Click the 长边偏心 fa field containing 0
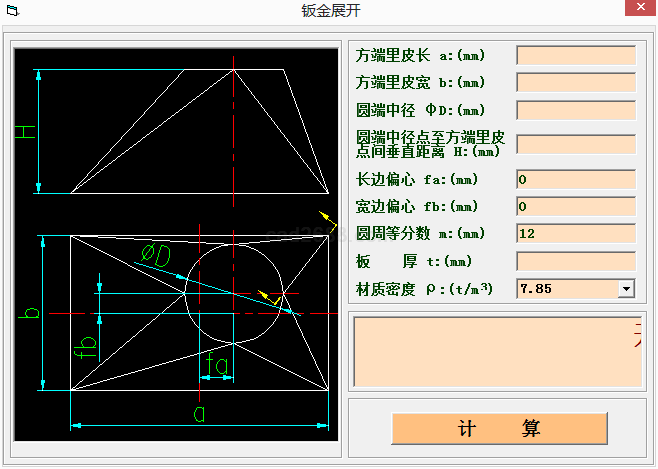The height and width of the screenshot is (469, 658). (576, 180)
